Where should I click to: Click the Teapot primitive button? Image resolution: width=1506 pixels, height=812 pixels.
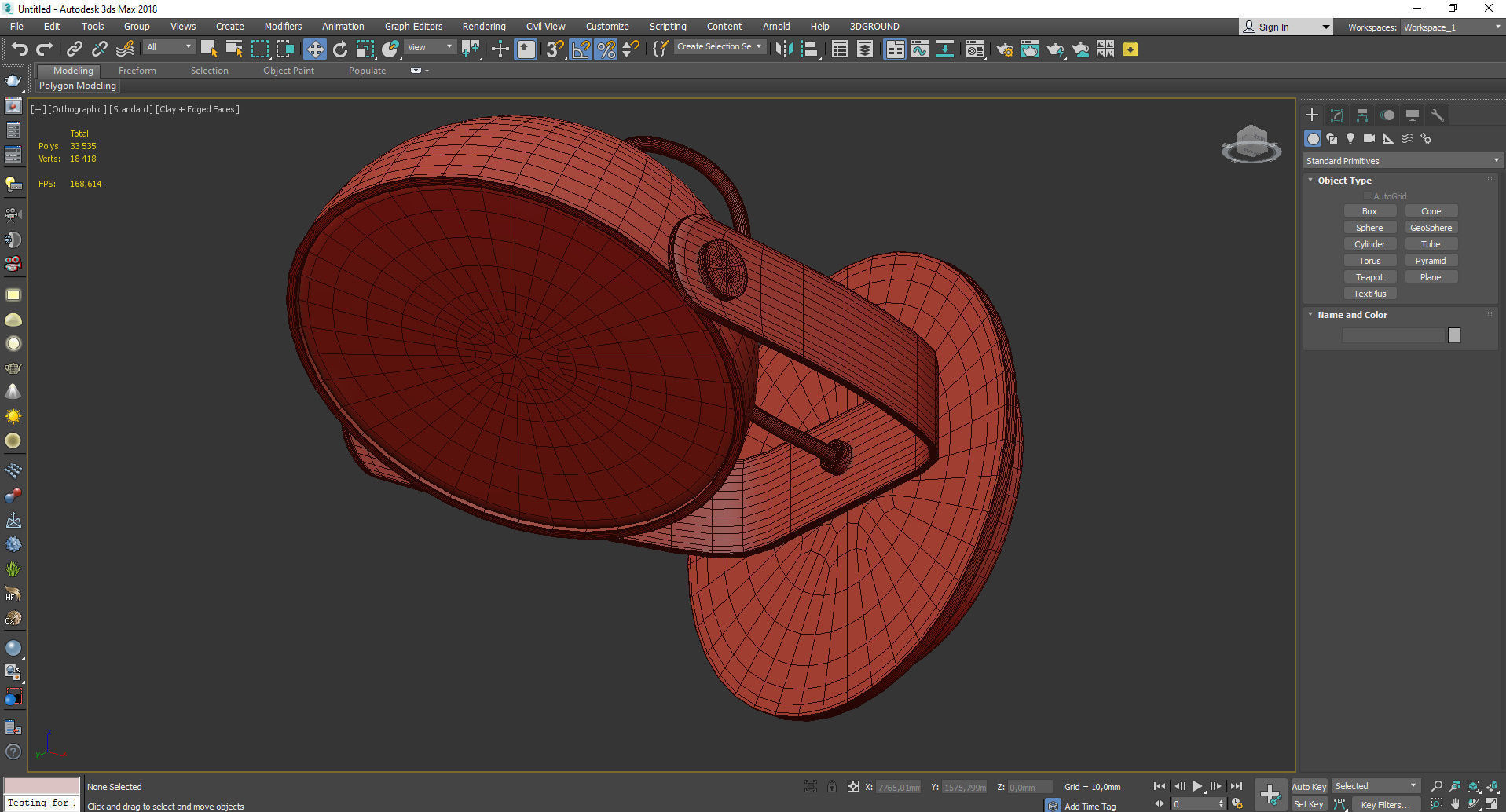[1369, 277]
